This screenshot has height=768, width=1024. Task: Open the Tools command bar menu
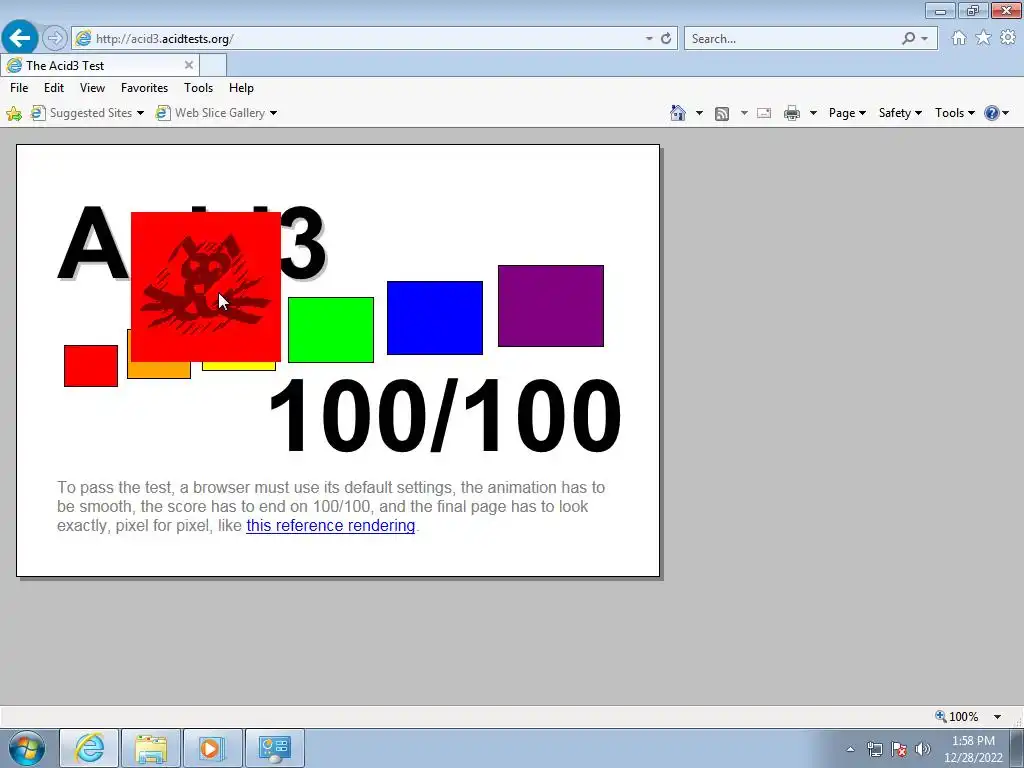(x=954, y=113)
